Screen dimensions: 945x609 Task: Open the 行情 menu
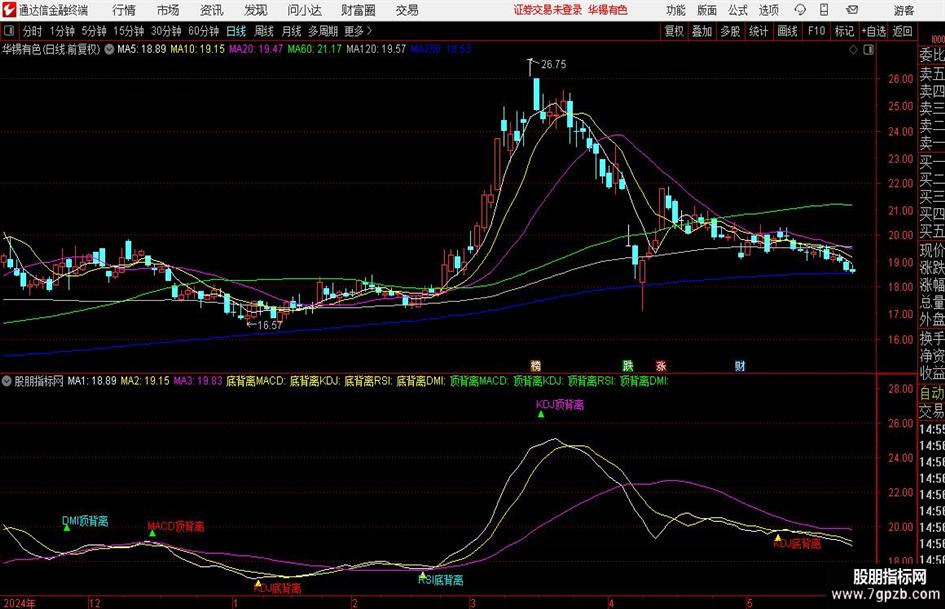124,10
